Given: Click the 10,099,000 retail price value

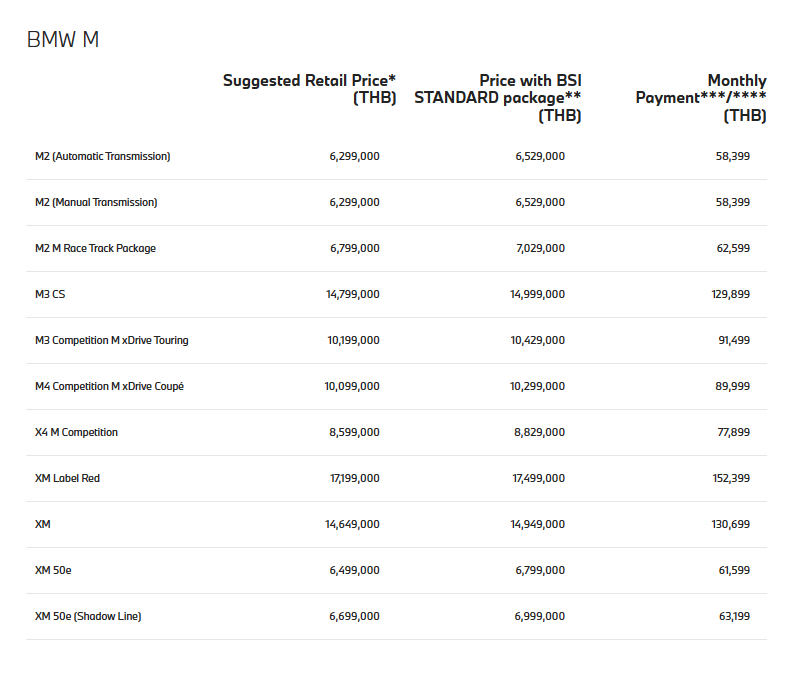Looking at the screenshot, I should 352,386.
